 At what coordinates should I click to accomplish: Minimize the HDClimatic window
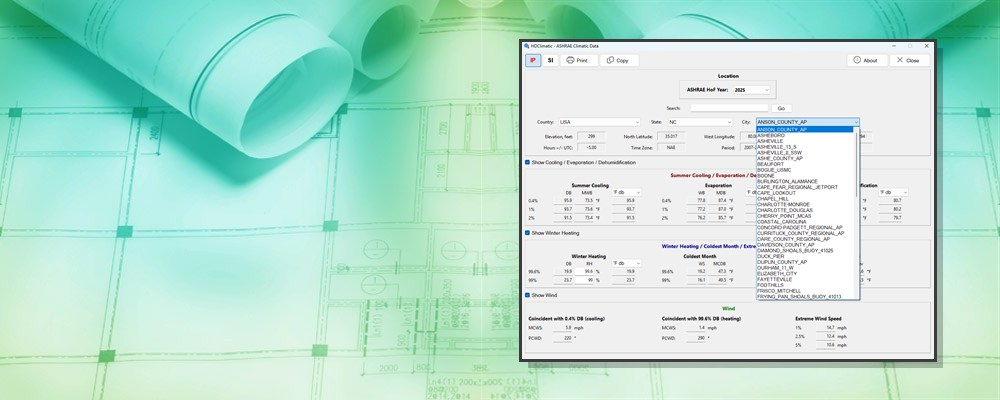click(x=892, y=46)
